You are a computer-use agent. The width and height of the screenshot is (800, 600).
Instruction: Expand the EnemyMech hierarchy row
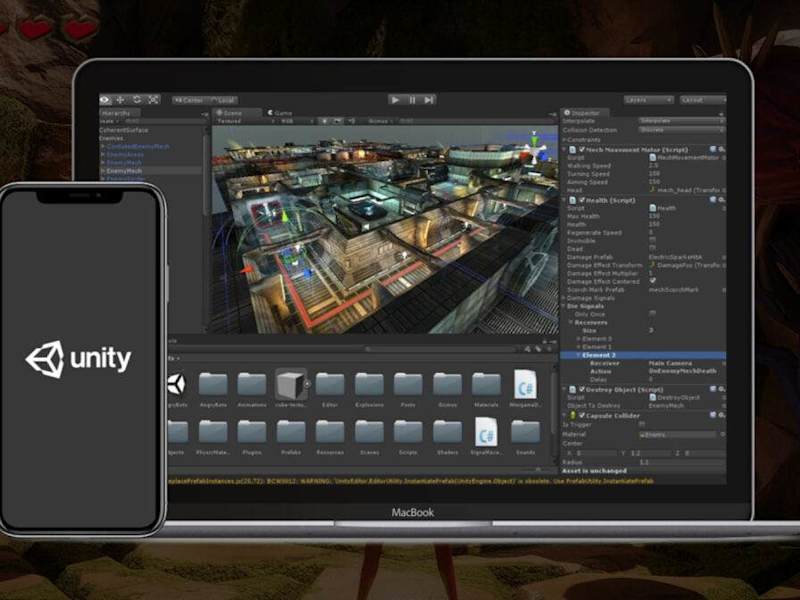[103, 171]
